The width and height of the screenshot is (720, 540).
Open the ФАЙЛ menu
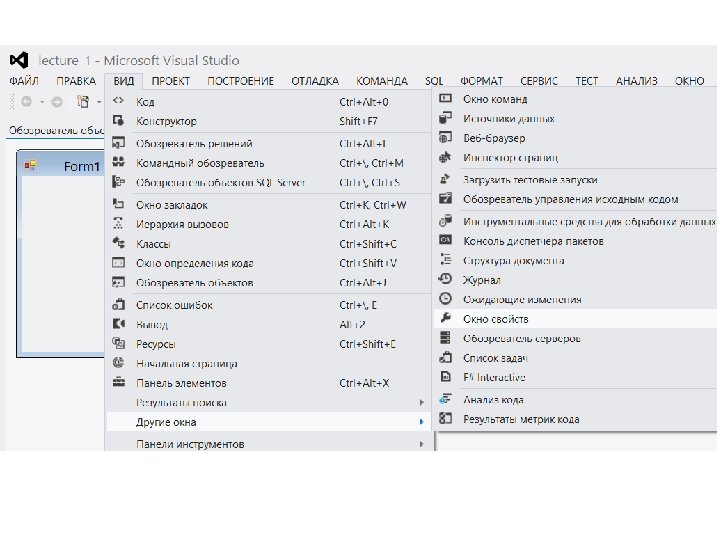(x=24, y=81)
